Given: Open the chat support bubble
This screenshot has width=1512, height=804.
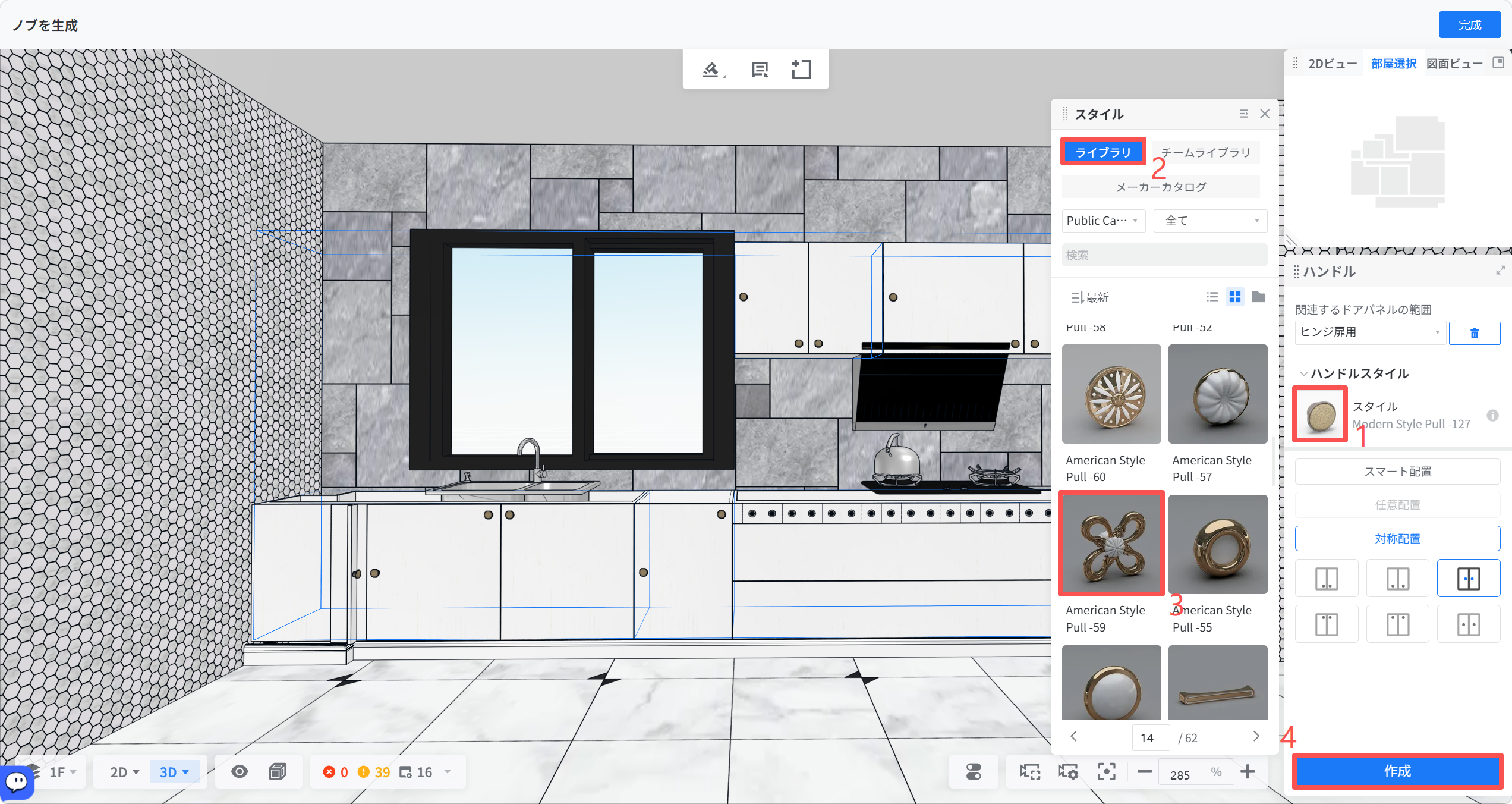Looking at the screenshot, I should [x=17, y=781].
